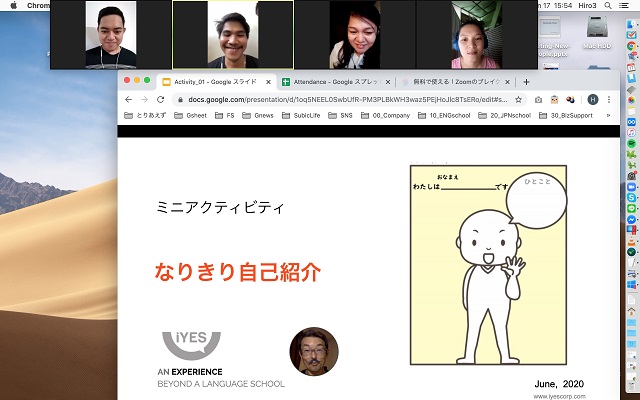The height and width of the screenshot is (400, 640).
Task: Switch to the Activity_01 Google Slides tab
Action: click(218, 82)
